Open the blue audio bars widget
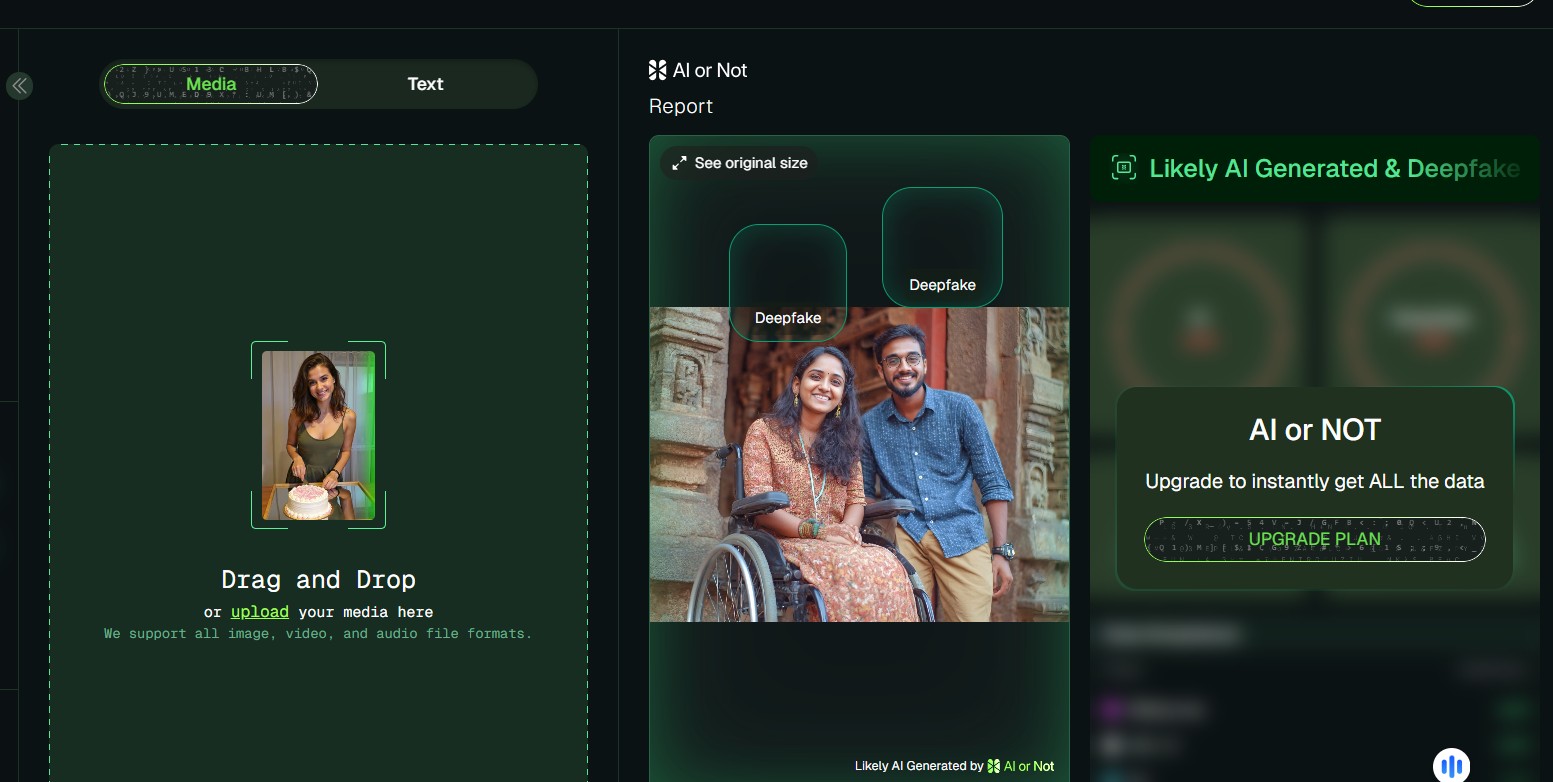This screenshot has height=782, width=1553. tap(1451, 766)
